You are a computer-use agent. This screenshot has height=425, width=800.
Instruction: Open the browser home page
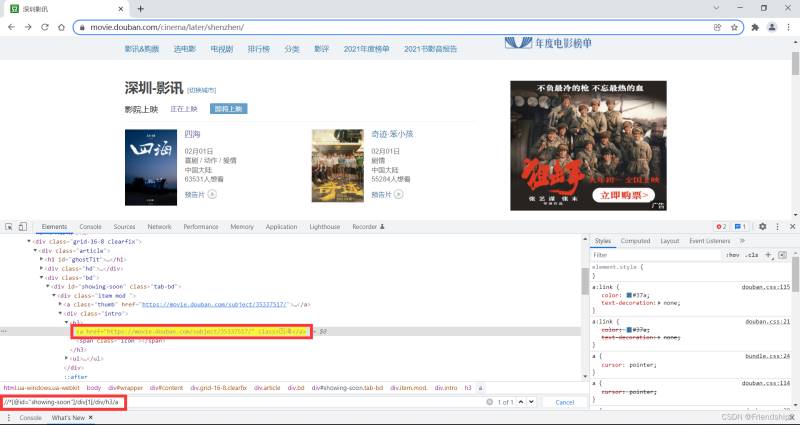coord(61,27)
